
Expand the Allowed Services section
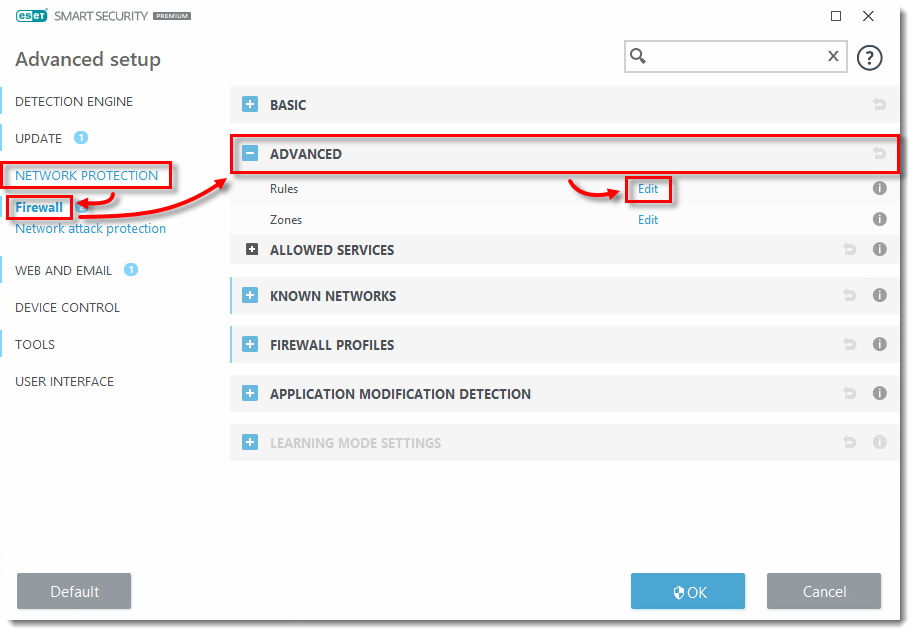coord(252,250)
